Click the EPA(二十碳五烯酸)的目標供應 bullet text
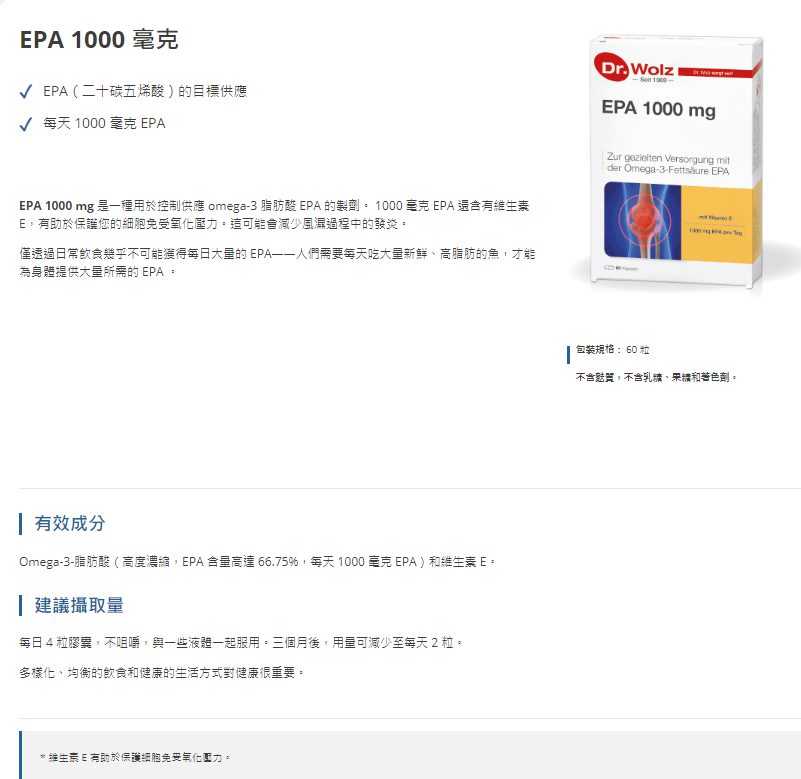801x779 pixels. pos(145,91)
